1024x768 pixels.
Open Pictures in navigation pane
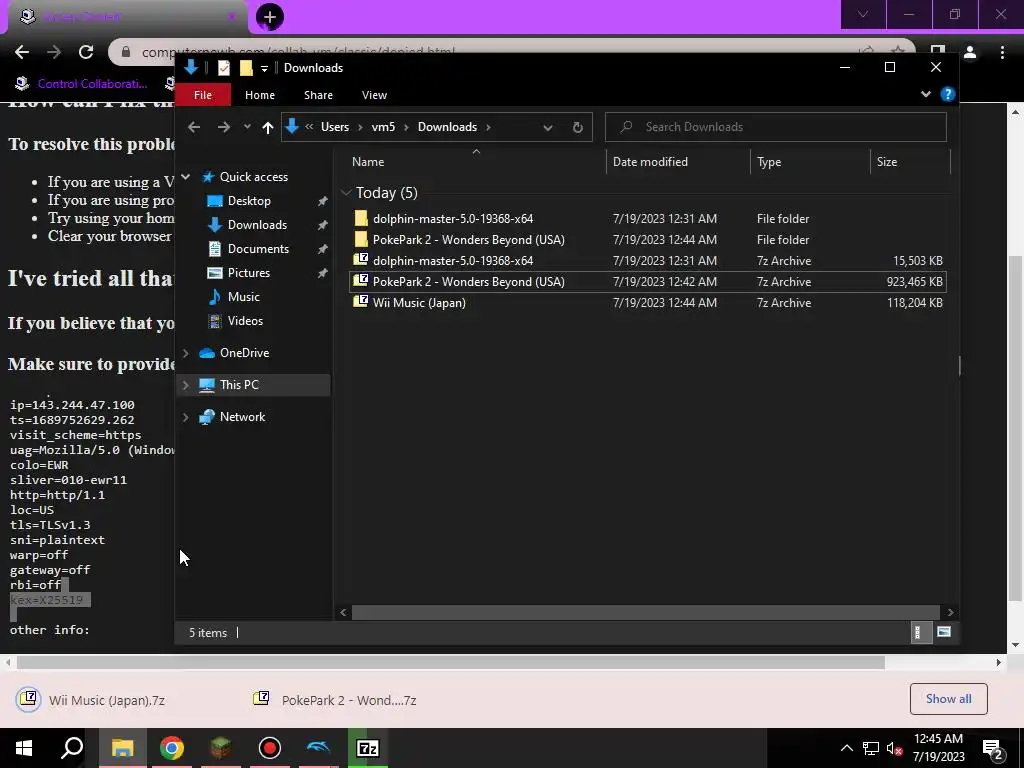tap(248, 272)
